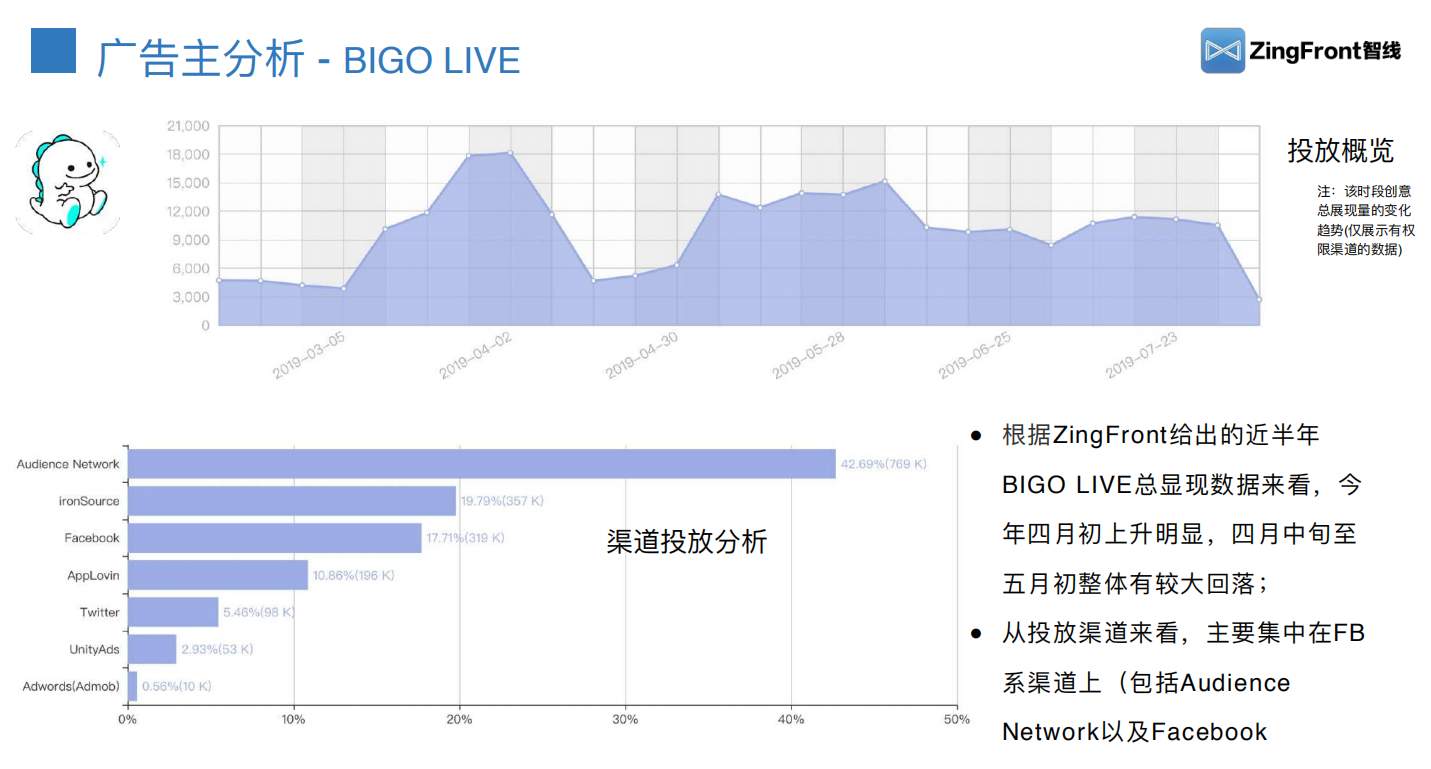Click the "21,000" y-axis label
1431x769 pixels.
188,126
